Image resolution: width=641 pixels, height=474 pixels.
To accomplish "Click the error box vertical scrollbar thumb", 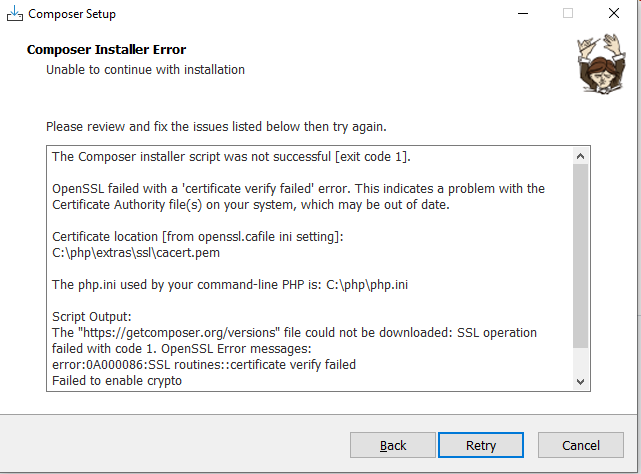I will tap(580, 256).
